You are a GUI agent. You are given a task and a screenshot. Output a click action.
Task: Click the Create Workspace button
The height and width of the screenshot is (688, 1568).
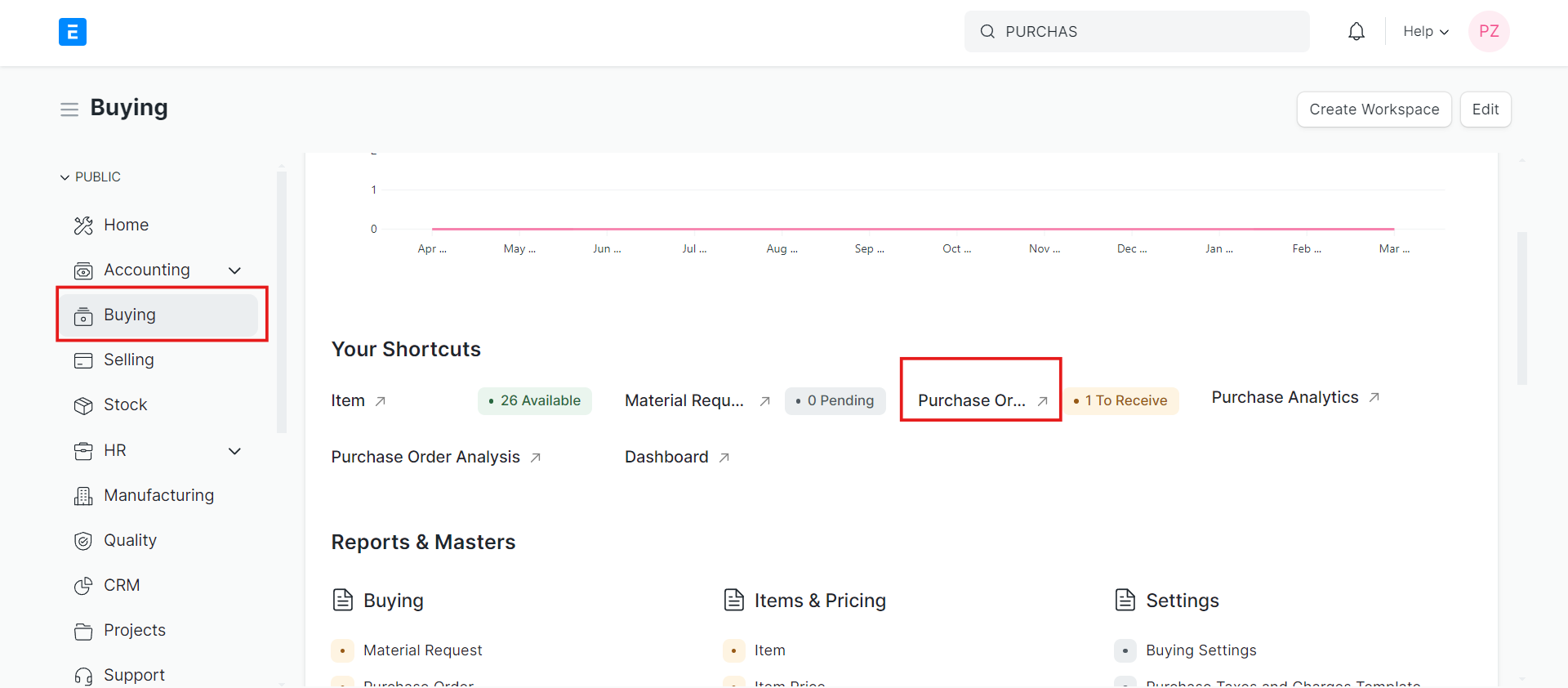[x=1374, y=109]
